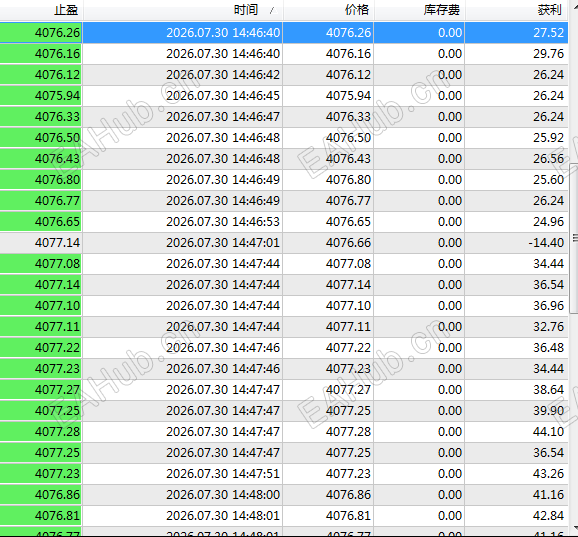Click the vertical scrollbar thumb grip
This screenshot has height=537, width=578.
tap(575, 238)
